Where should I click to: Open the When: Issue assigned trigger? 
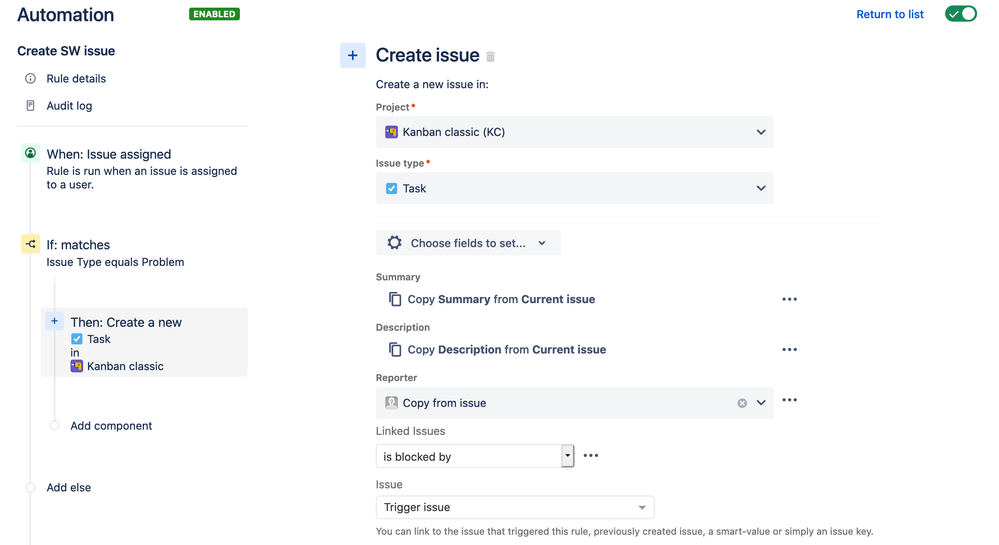108,154
